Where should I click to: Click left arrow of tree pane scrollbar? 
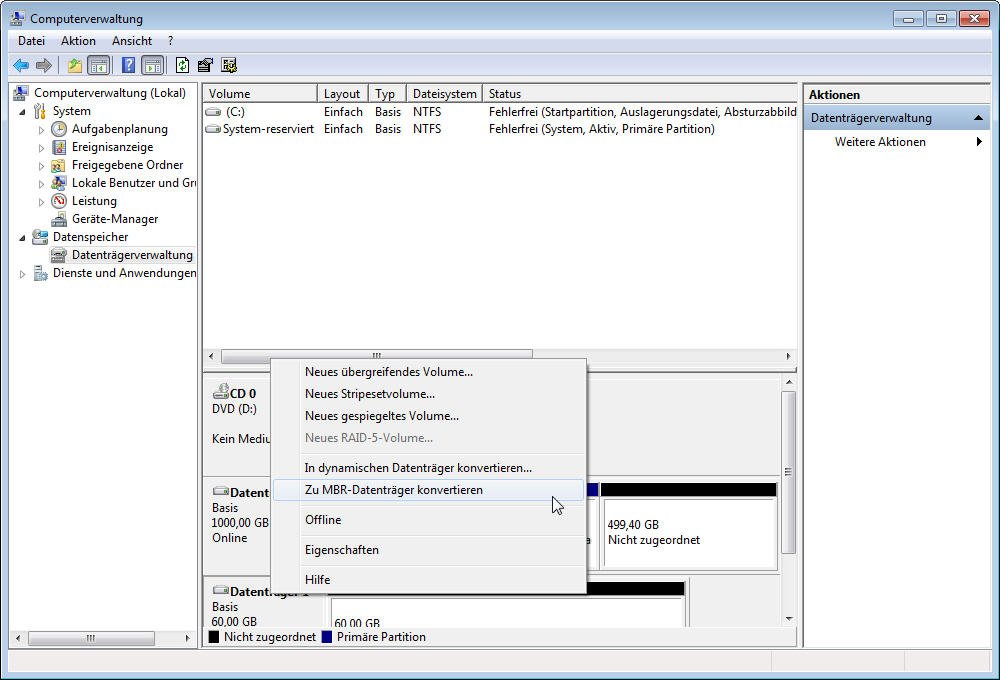18,638
